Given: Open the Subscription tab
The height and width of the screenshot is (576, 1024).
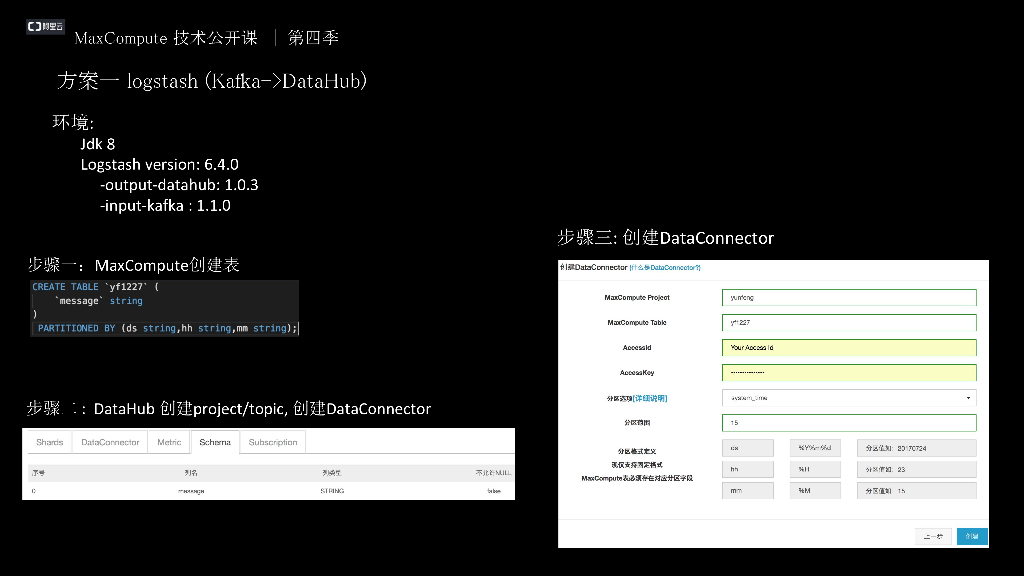Looking at the screenshot, I should pyautogui.click(x=273, y=442).
